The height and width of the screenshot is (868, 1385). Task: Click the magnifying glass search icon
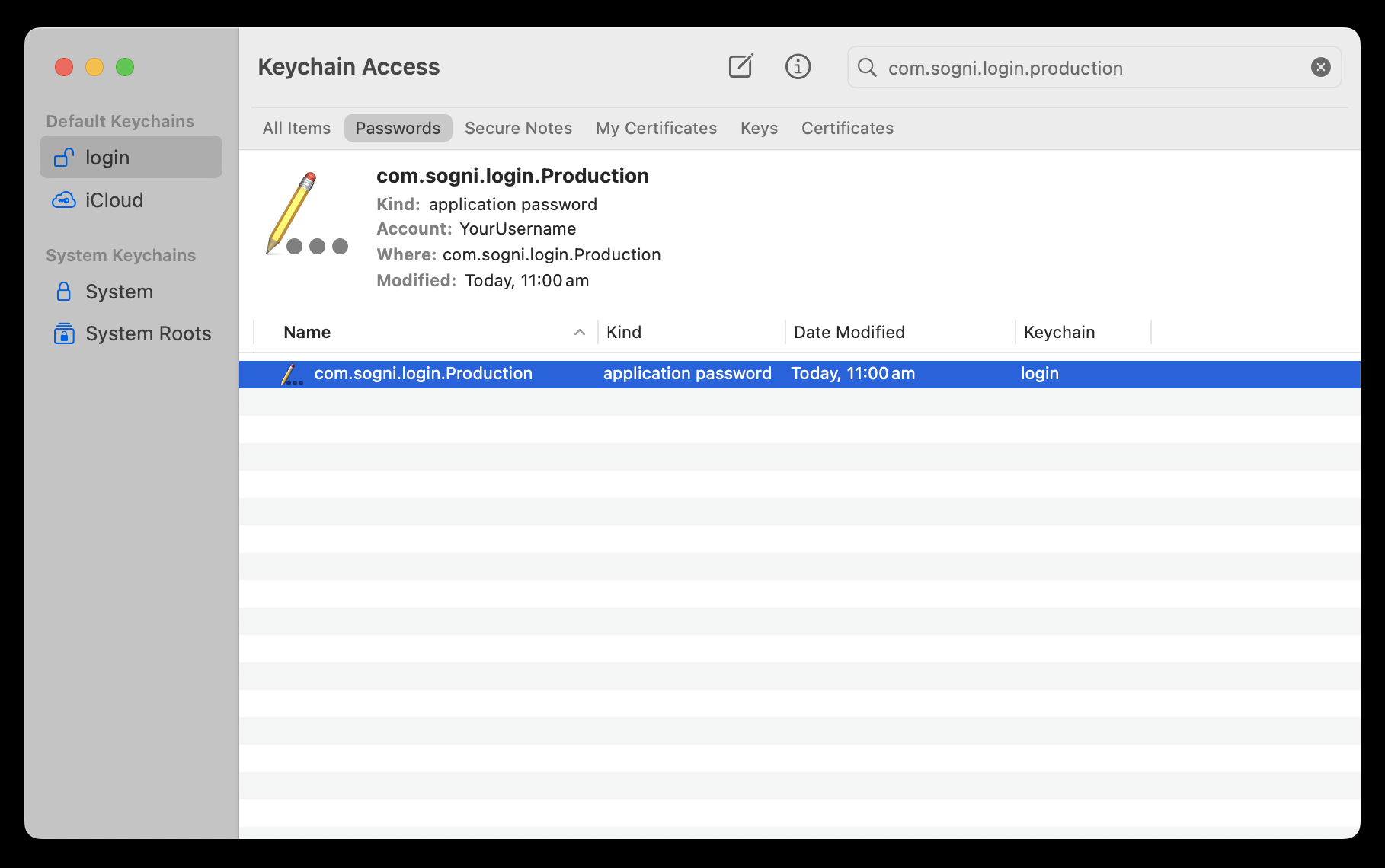(x=867, y=68)
